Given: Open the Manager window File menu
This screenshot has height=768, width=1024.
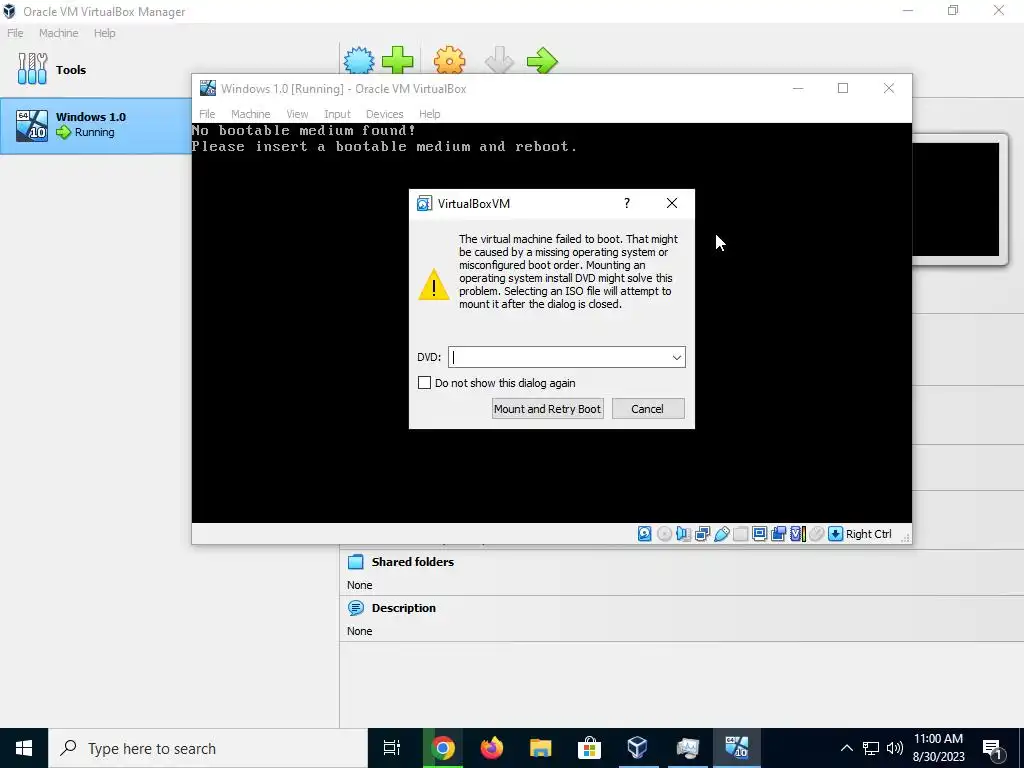Looking at the screenshot, I should click(x=15, y=33).
